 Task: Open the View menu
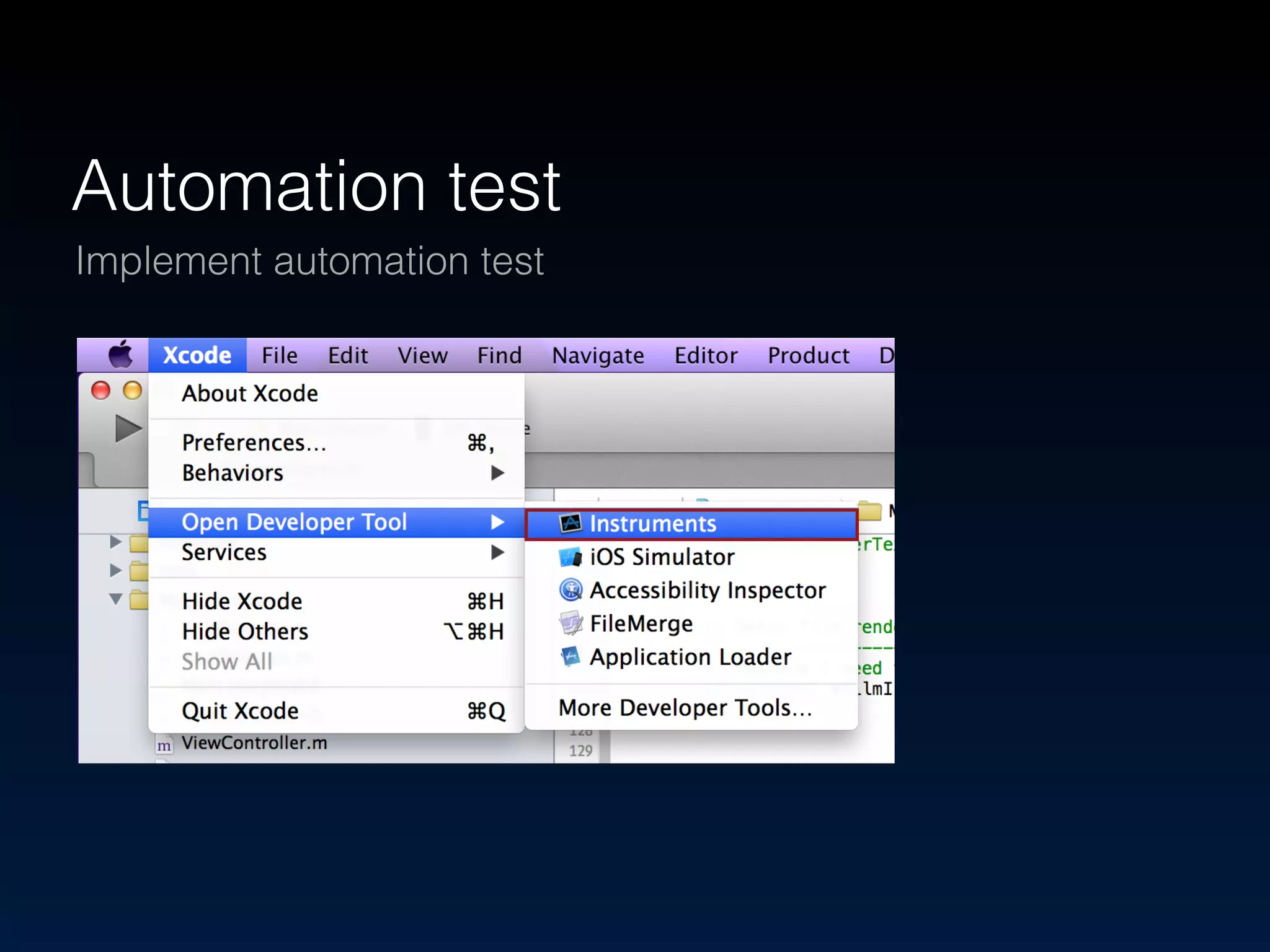(x=422, y=355)
